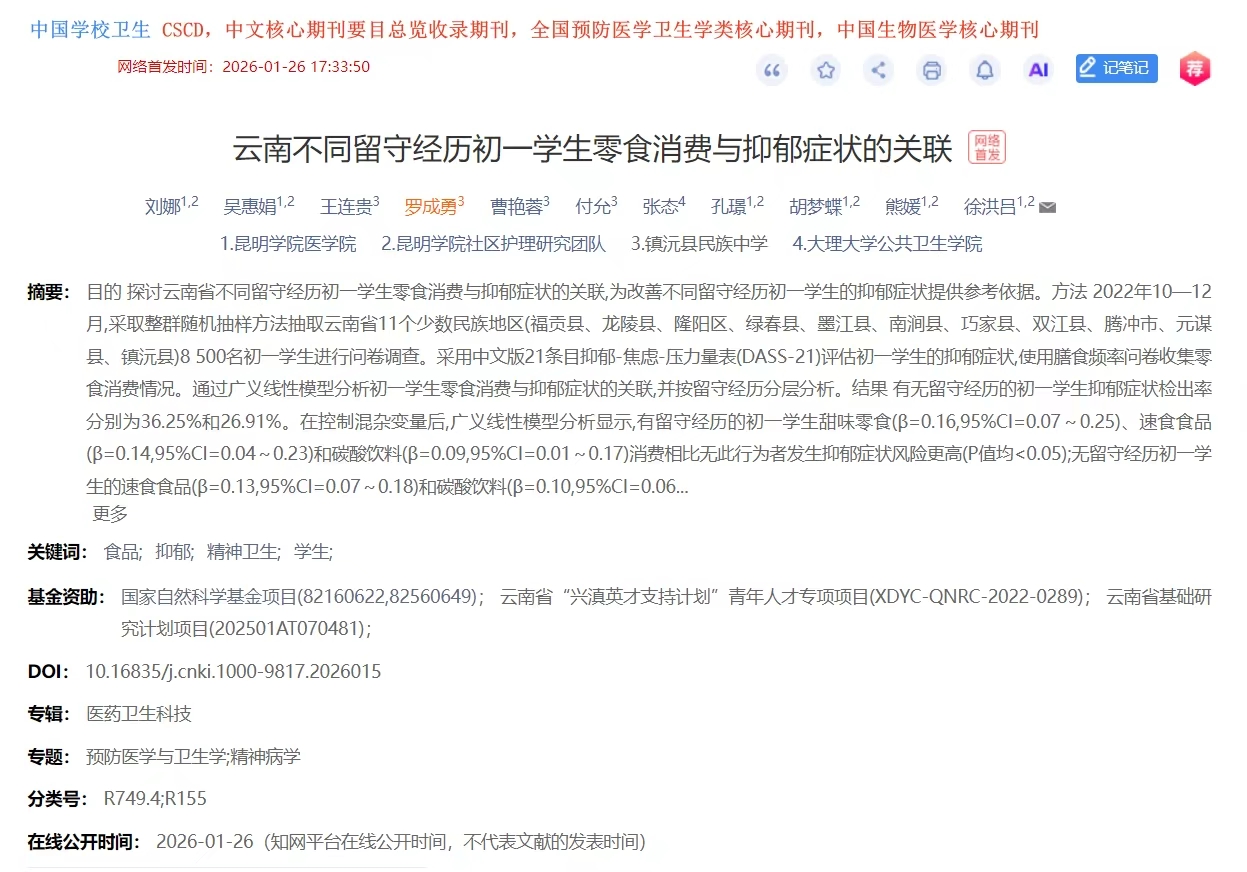Open author 熊媛 profile
Screen dimensions: 1247x872
click(x=903, y=207)
